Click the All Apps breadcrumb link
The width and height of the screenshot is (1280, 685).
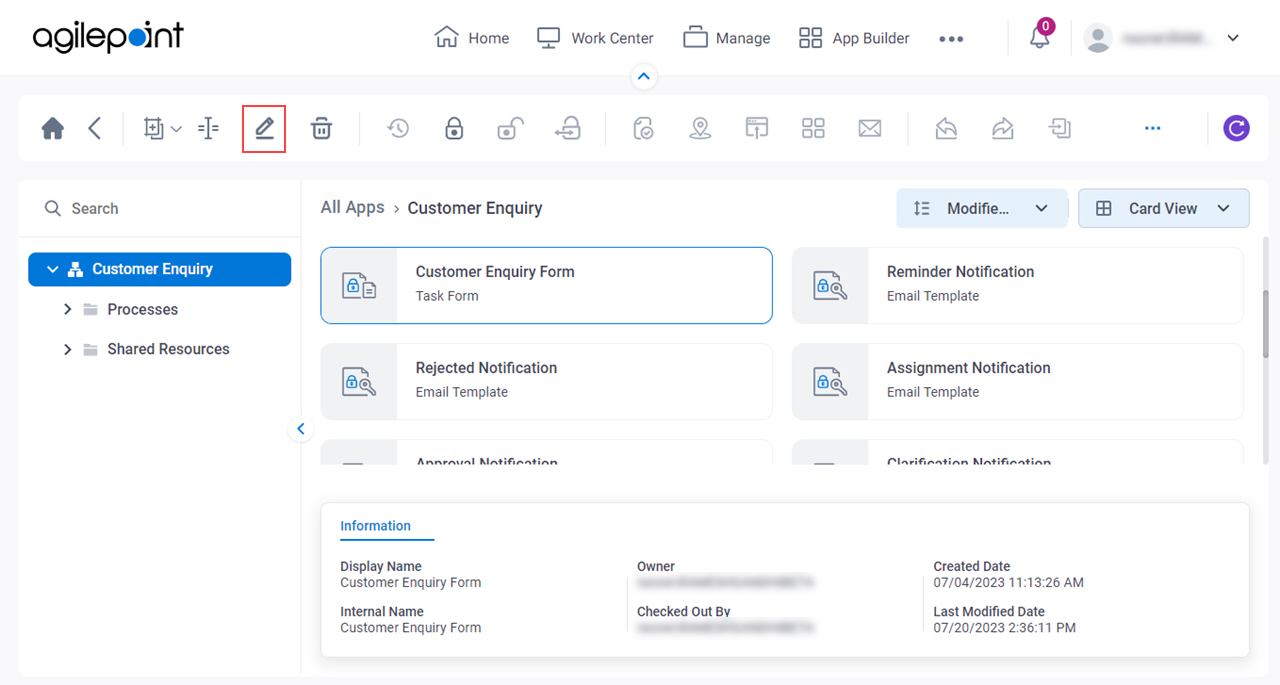click(352, 207)
